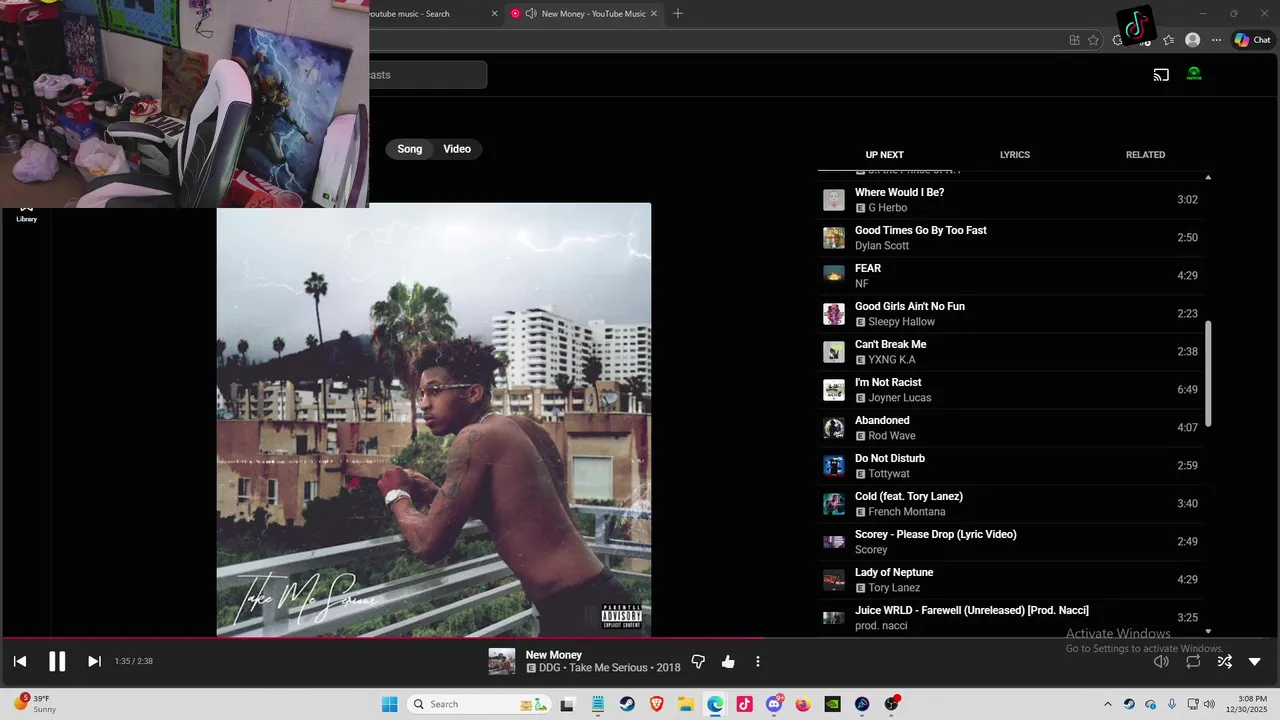
Task: Play Scorey - Please Drop (Lyric Video)
Action: 1010,542
